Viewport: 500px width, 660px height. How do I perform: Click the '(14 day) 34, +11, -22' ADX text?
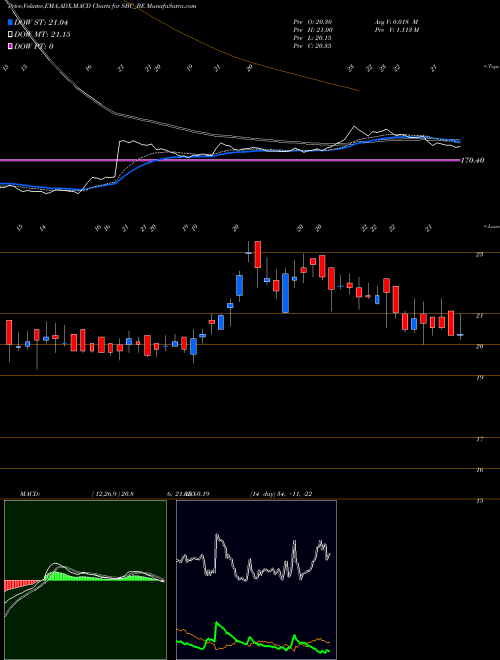pos(281,494)
